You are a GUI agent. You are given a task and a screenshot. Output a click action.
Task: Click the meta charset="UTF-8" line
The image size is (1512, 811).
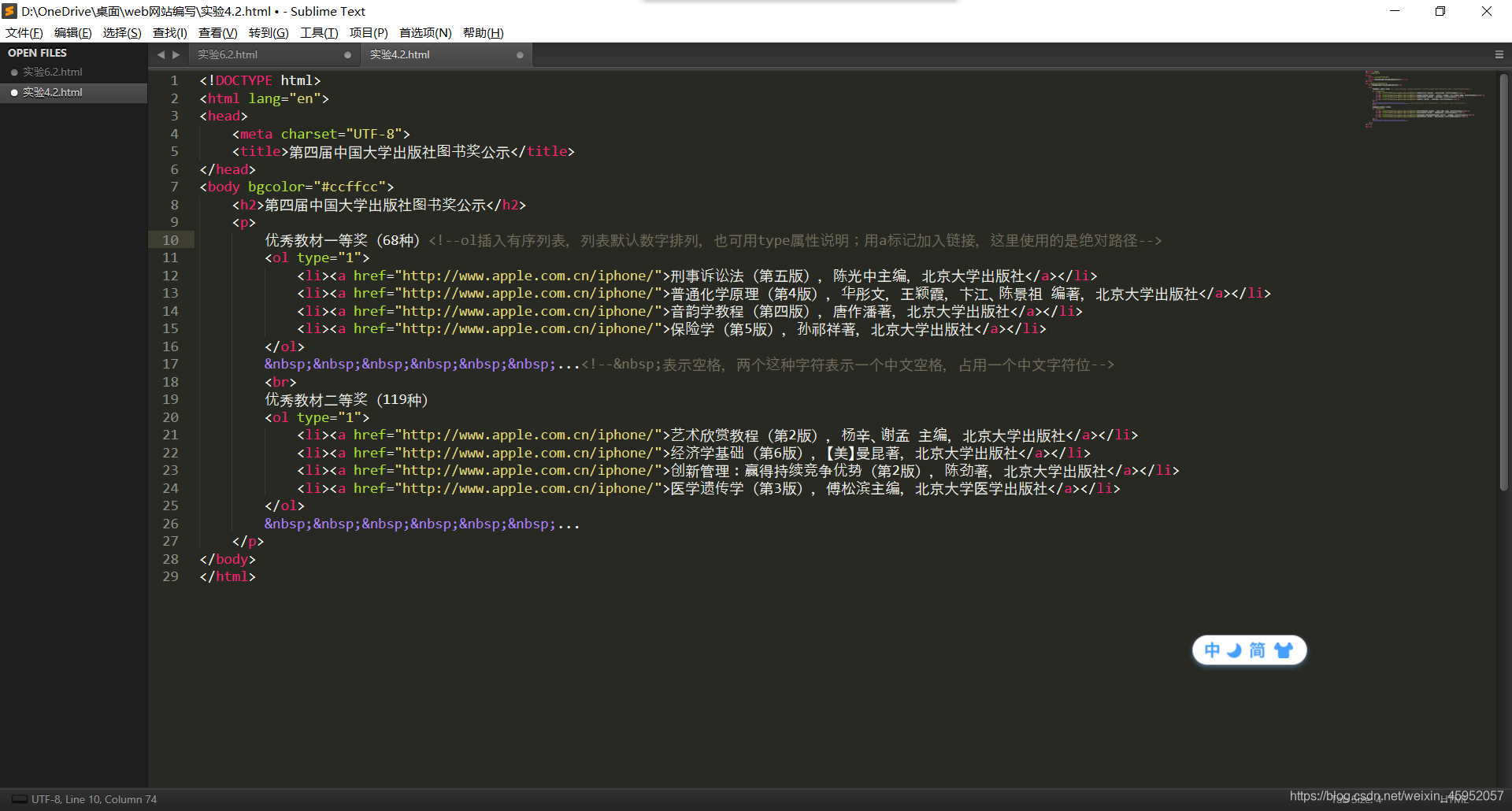point(321,134)
